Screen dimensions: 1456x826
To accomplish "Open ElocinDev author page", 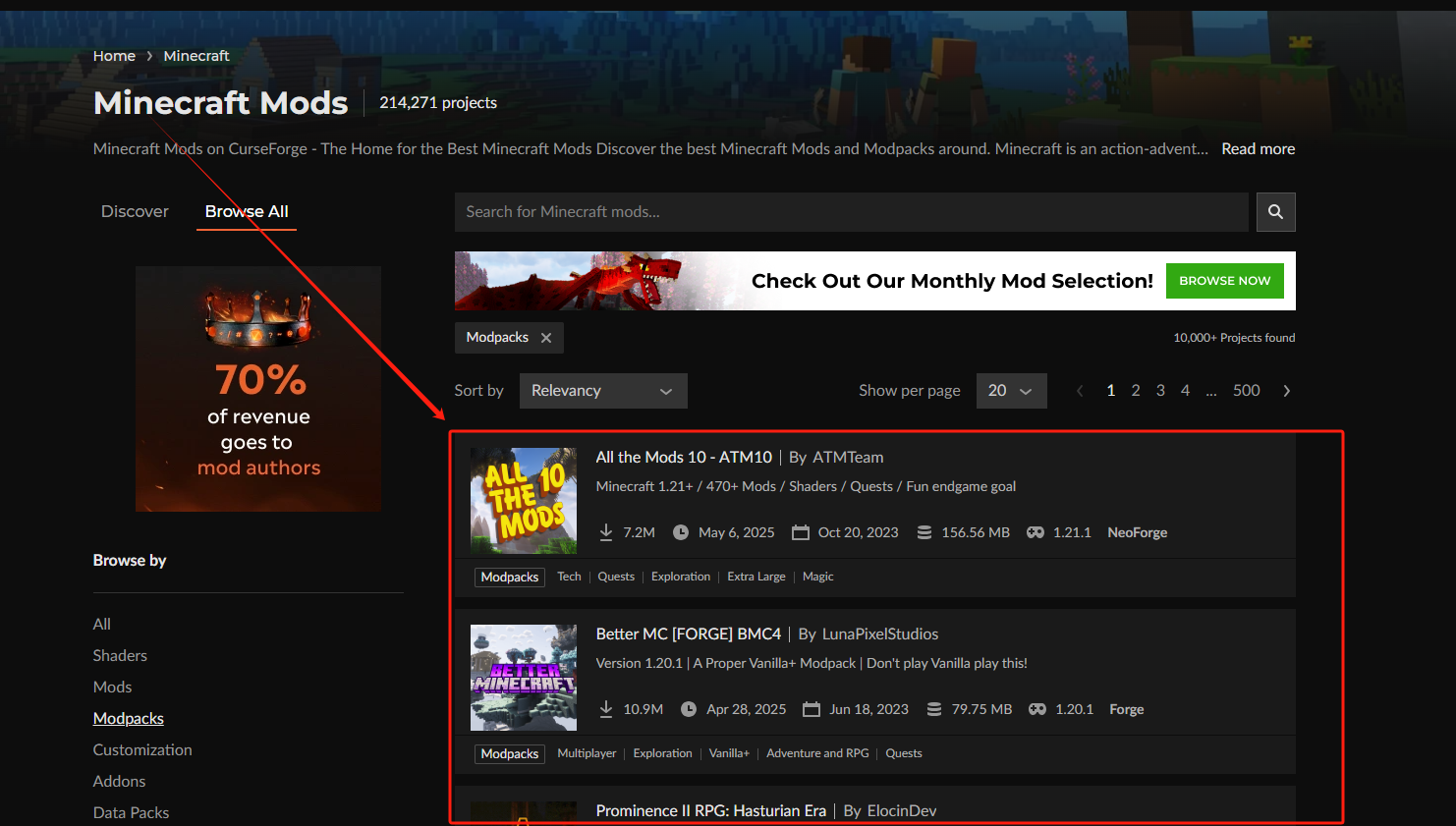I will pyautogui.click(x=902, y=810).
